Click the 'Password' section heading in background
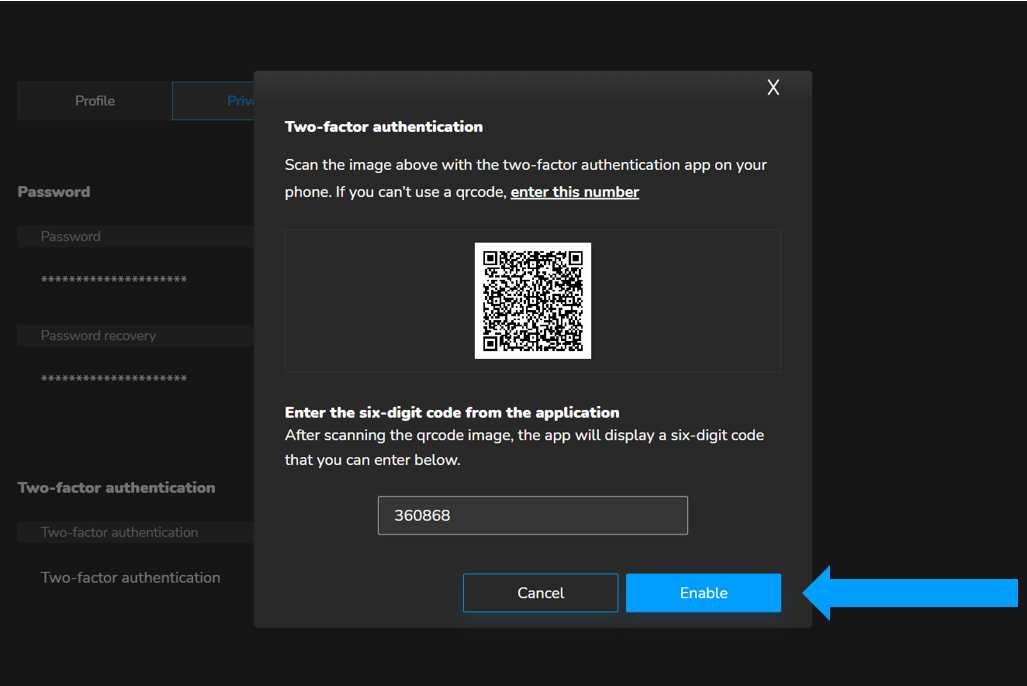Image resolution: width=1027 pixels, height=686 pixels. coord(54,192)
